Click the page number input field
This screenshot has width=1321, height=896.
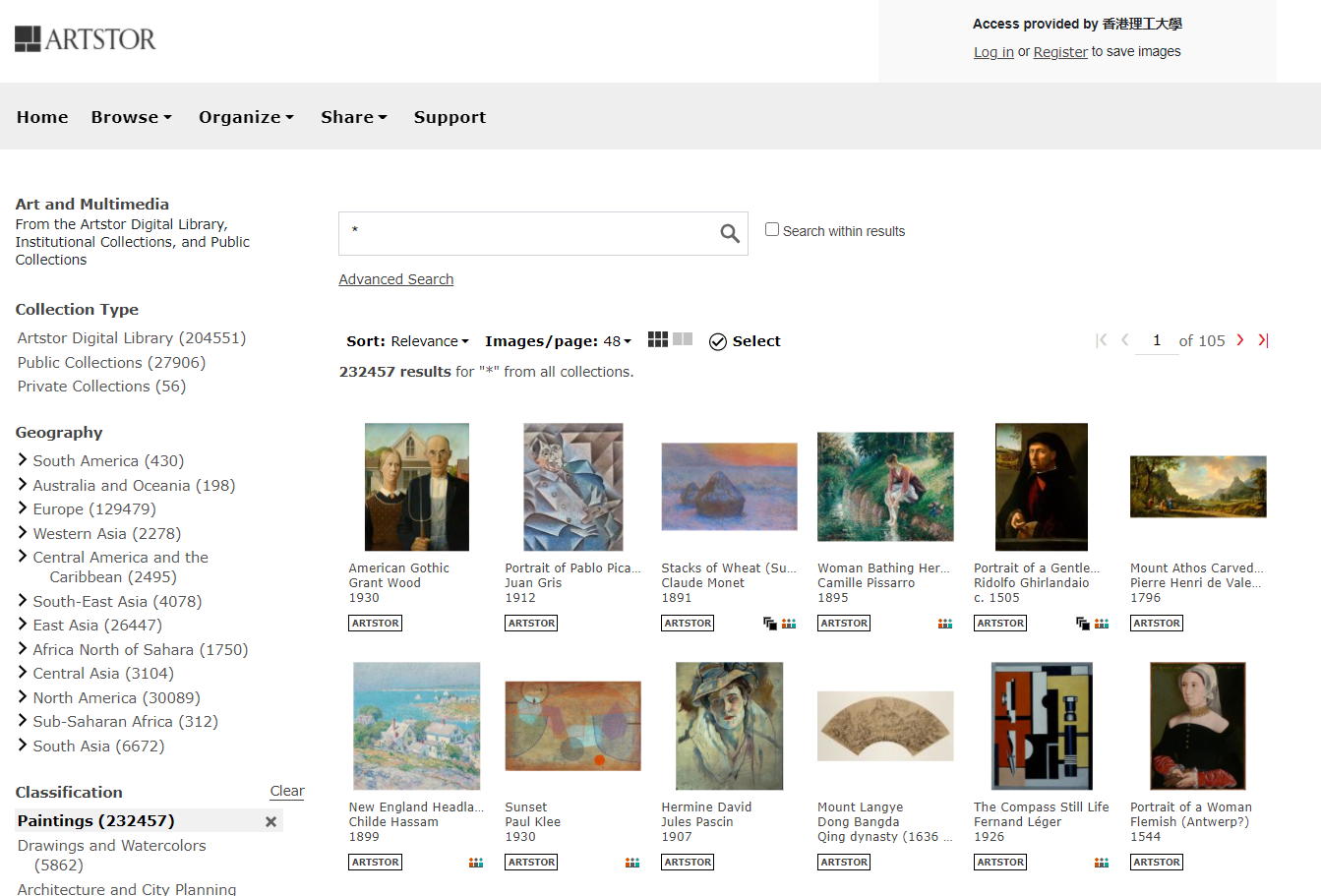point(1157,340)
